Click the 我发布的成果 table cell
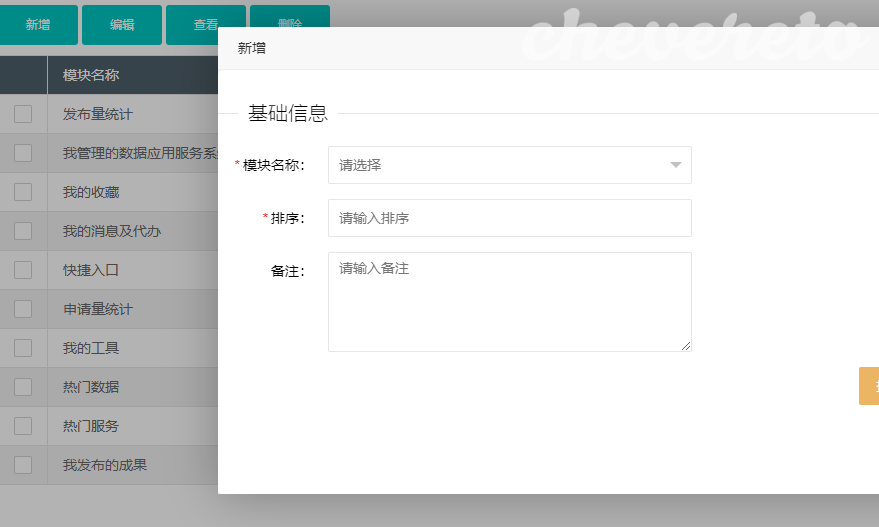 click(x=133, y=465)
